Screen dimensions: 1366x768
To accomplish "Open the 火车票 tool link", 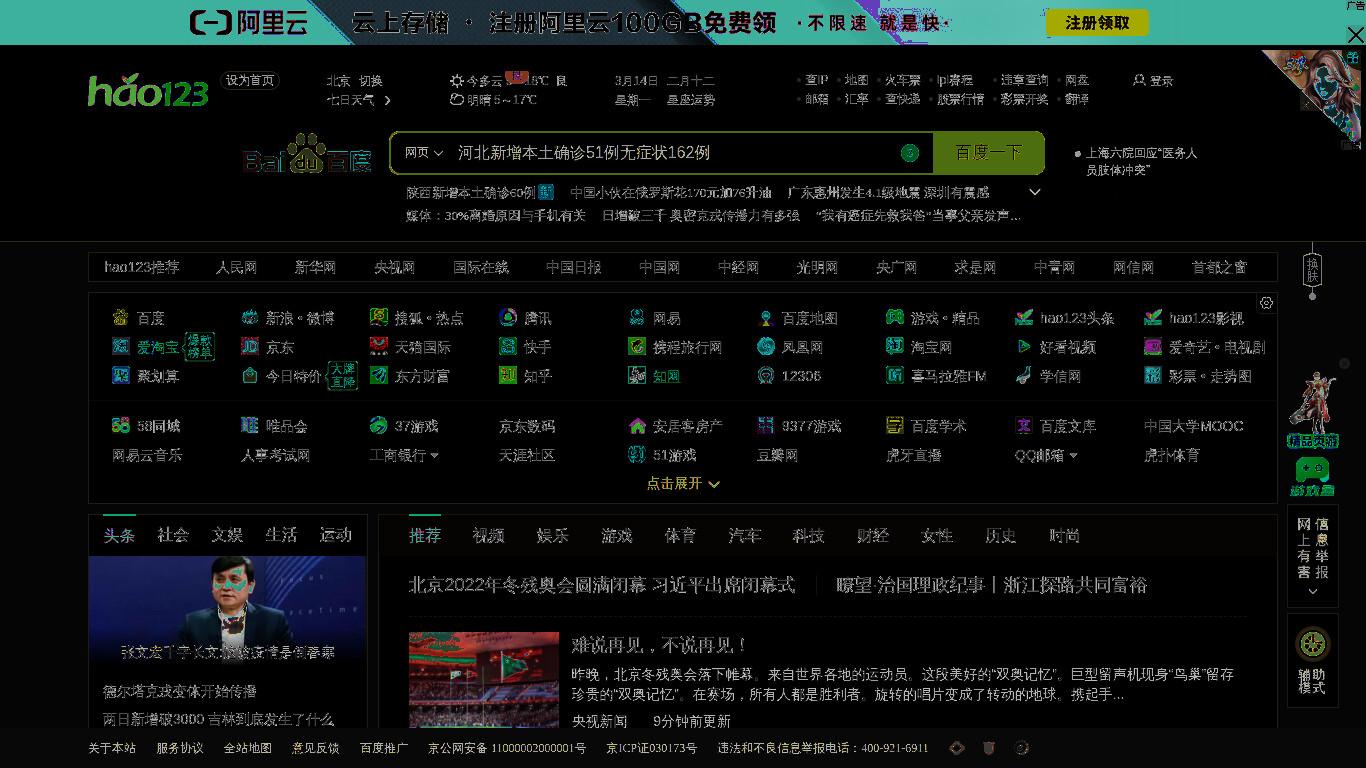I will pos(902,80).
